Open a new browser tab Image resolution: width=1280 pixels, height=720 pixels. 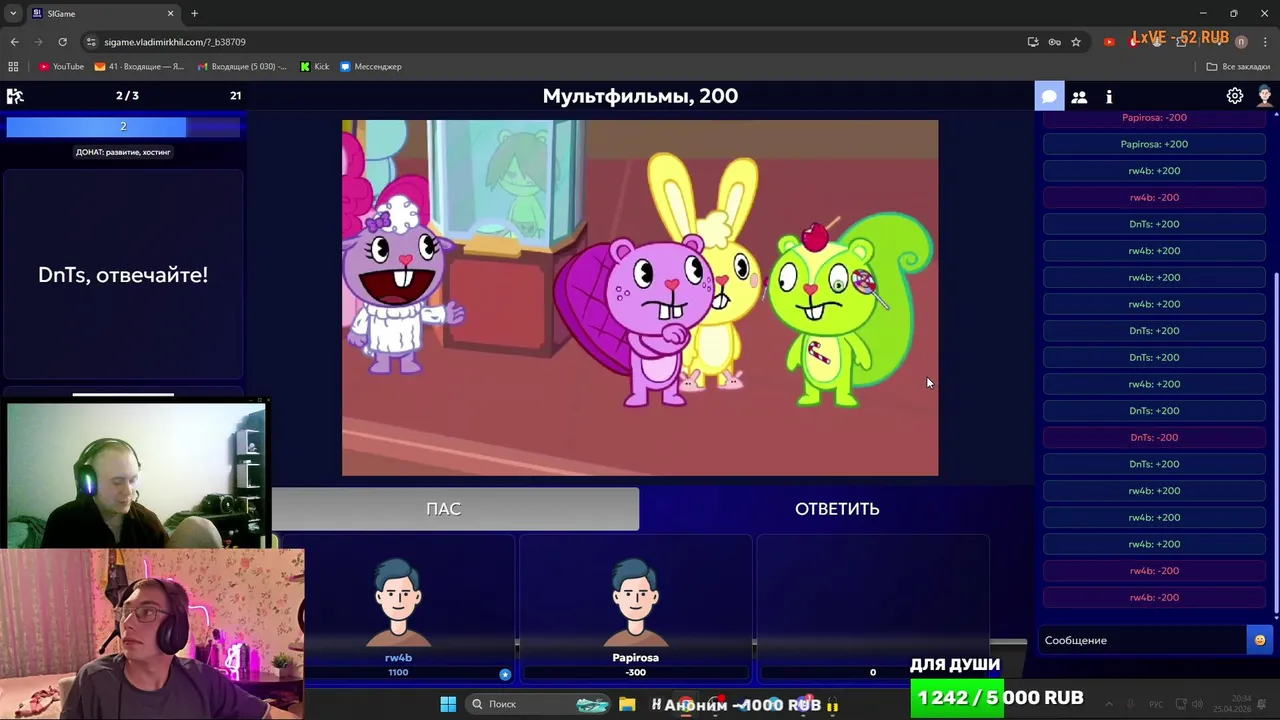tap(194, 14)
